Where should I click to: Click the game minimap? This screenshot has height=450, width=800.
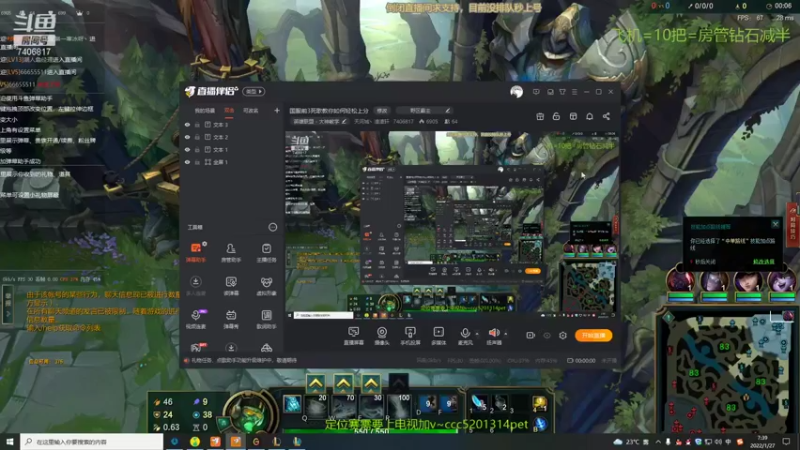coord(728,372)
